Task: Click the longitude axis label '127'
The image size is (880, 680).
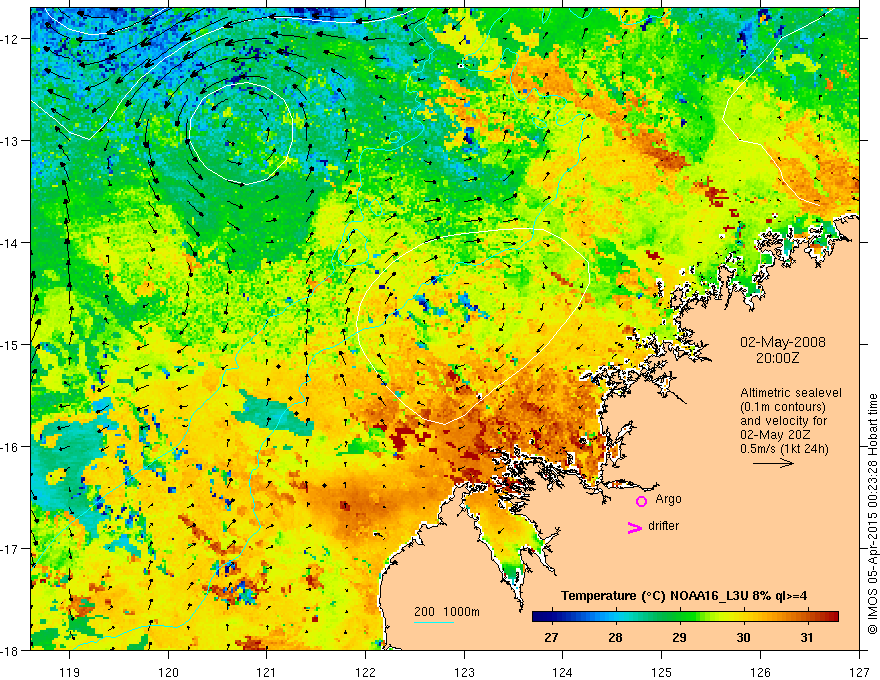Action: pyautogui.click(x=859, y=673)
